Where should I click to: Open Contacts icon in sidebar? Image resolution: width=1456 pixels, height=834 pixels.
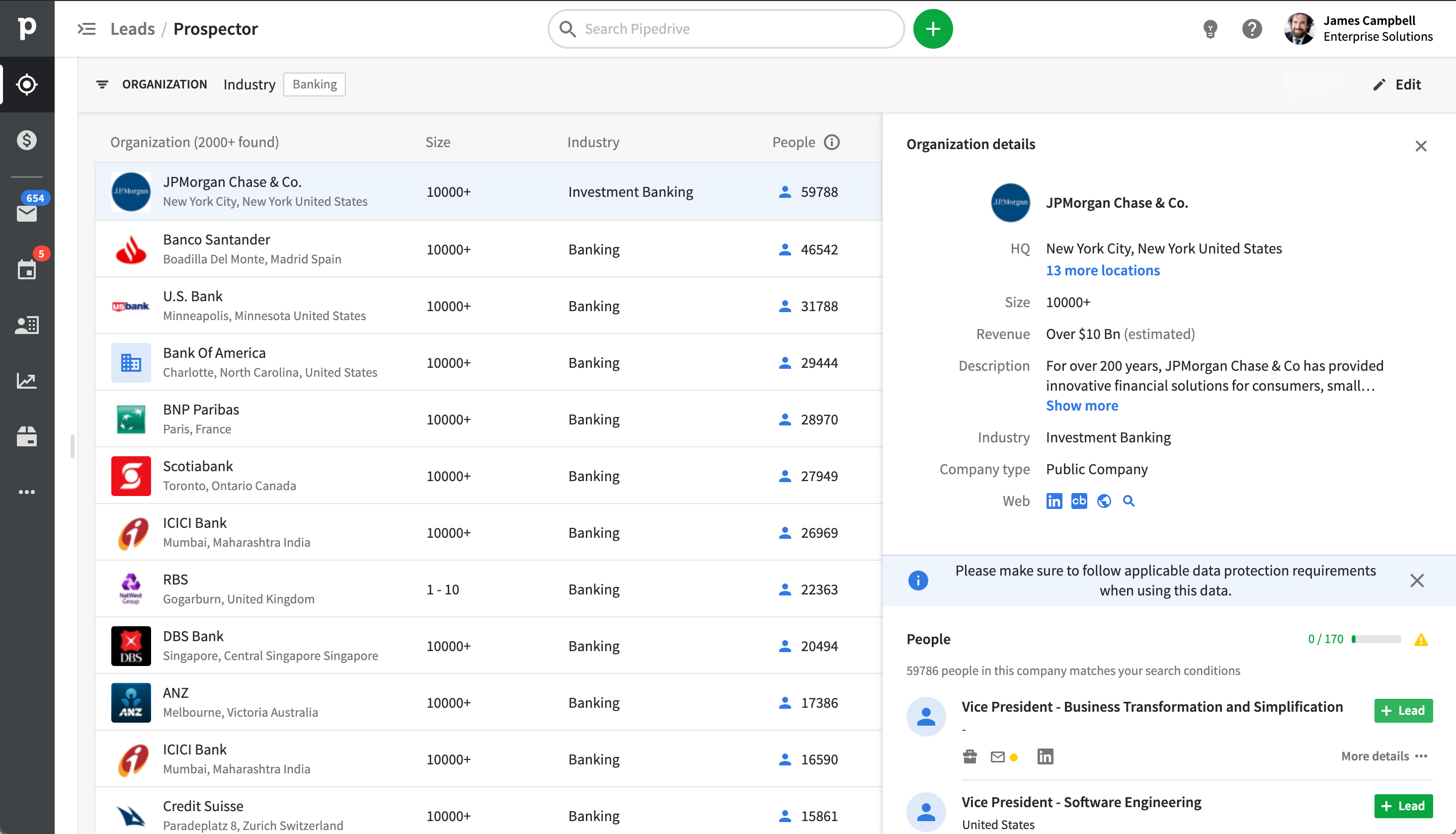point(27,325)
